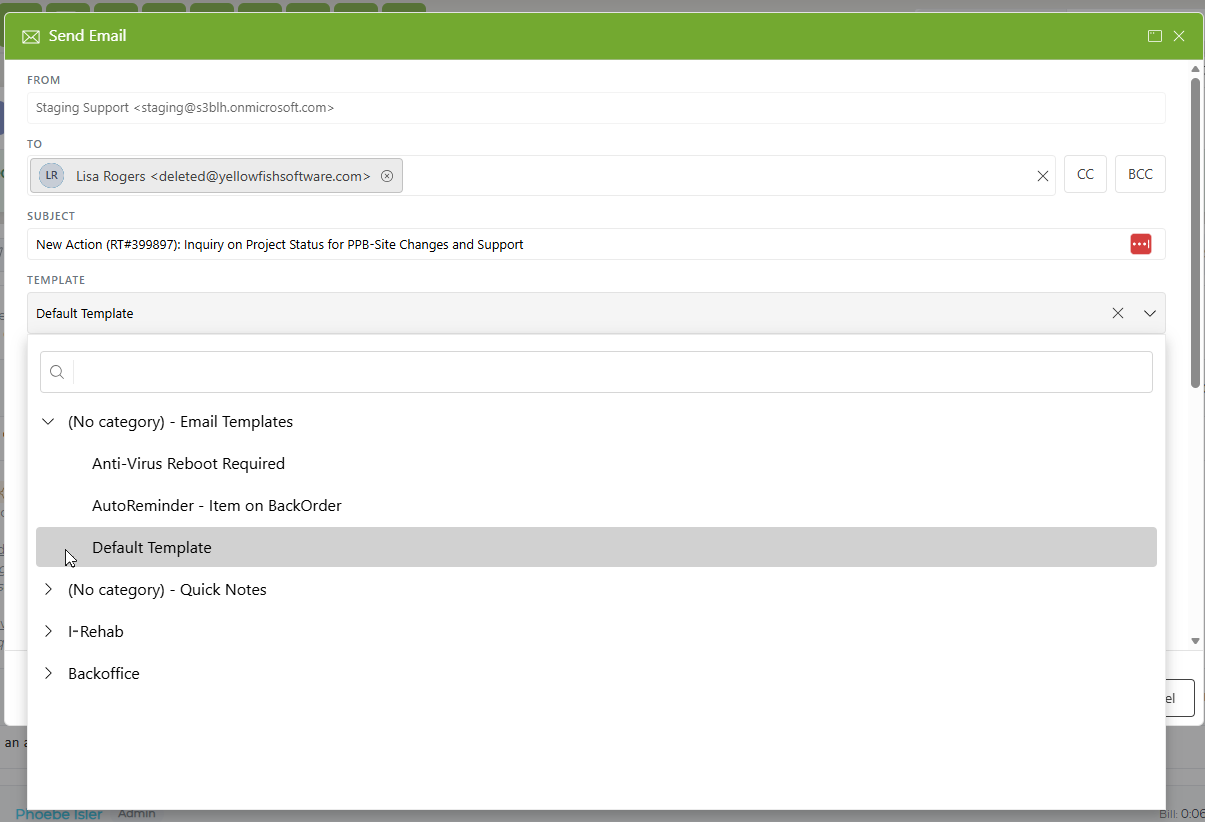Click the envelope icon in dialog header
The image size is (1205, 822).
tap(31, 37)
